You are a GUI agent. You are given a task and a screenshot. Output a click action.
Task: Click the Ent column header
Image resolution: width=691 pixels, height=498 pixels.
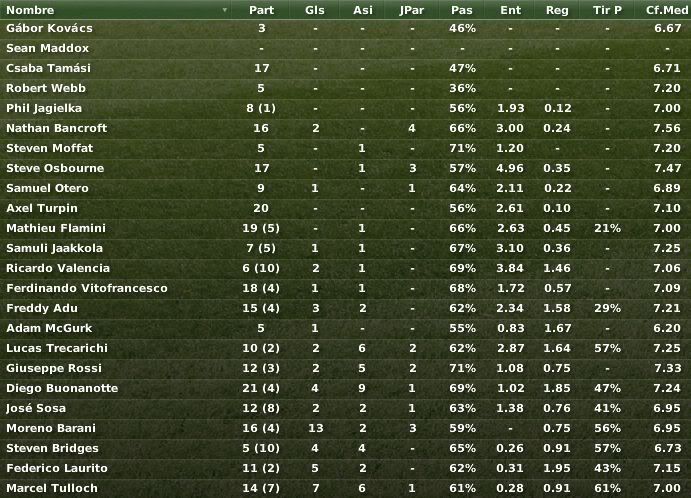tap(510, 10)
